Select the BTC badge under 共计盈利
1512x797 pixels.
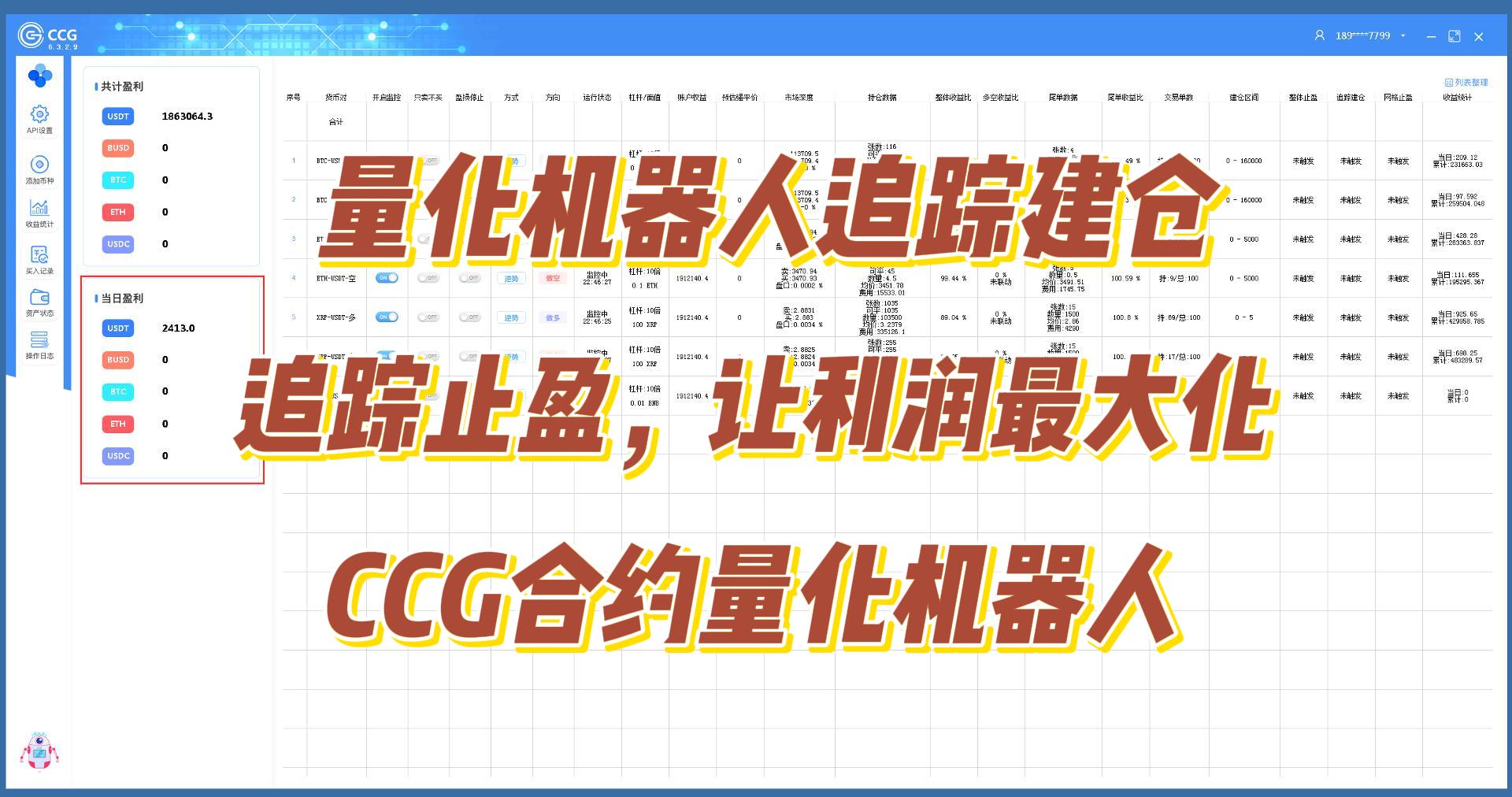coord(118,180)
